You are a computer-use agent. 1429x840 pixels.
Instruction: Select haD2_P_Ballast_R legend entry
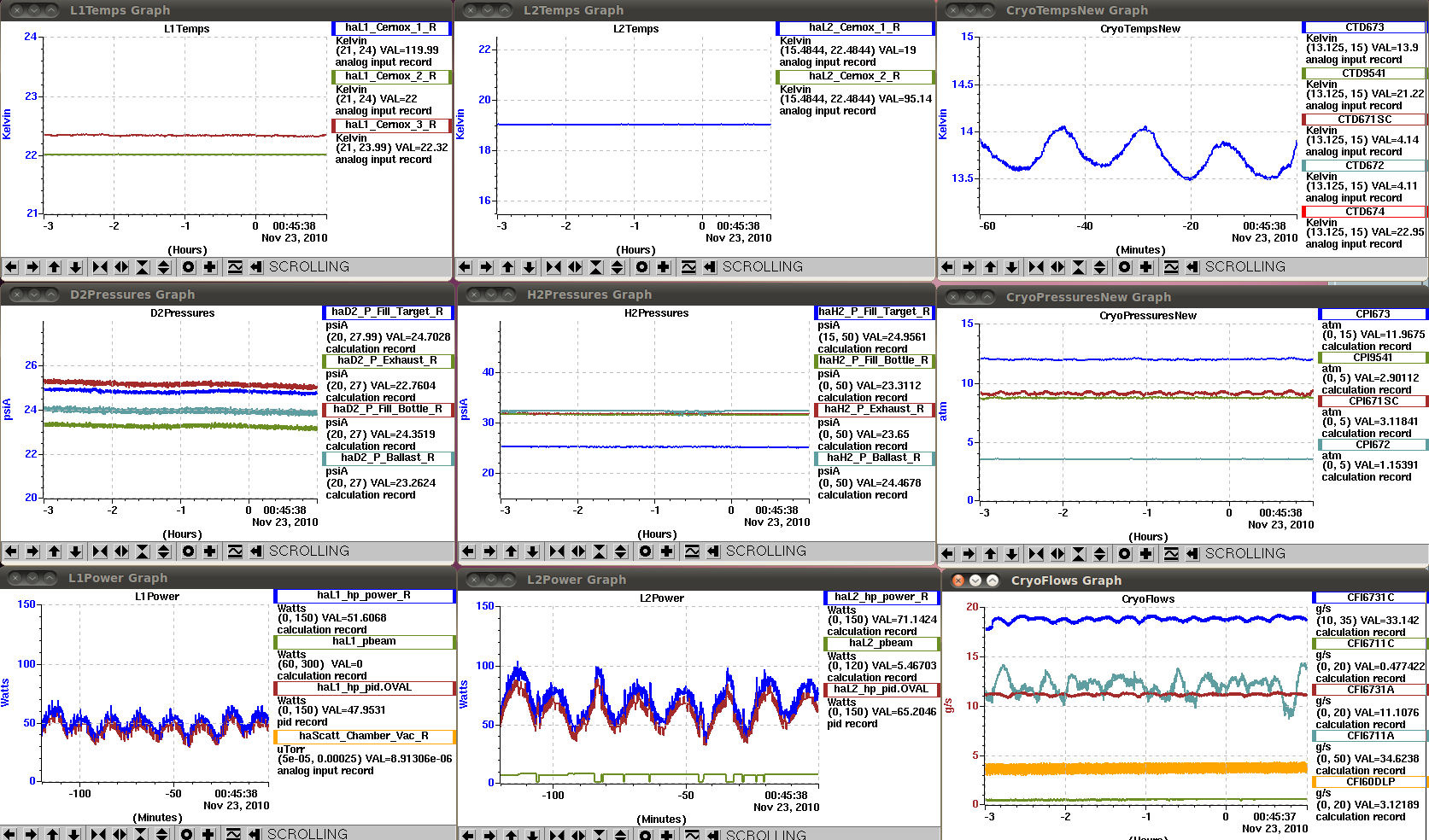[388, 458]
